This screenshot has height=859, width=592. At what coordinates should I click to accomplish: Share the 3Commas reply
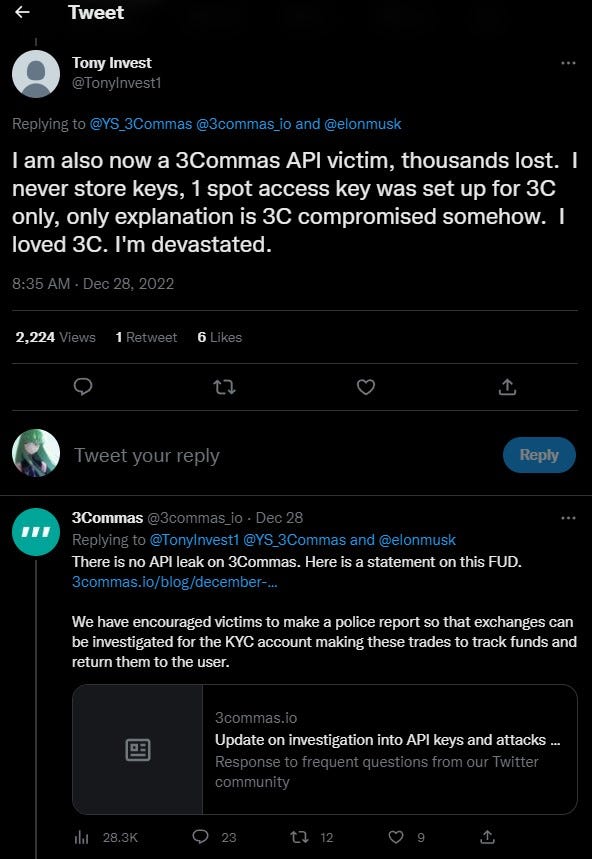[488, 837]
